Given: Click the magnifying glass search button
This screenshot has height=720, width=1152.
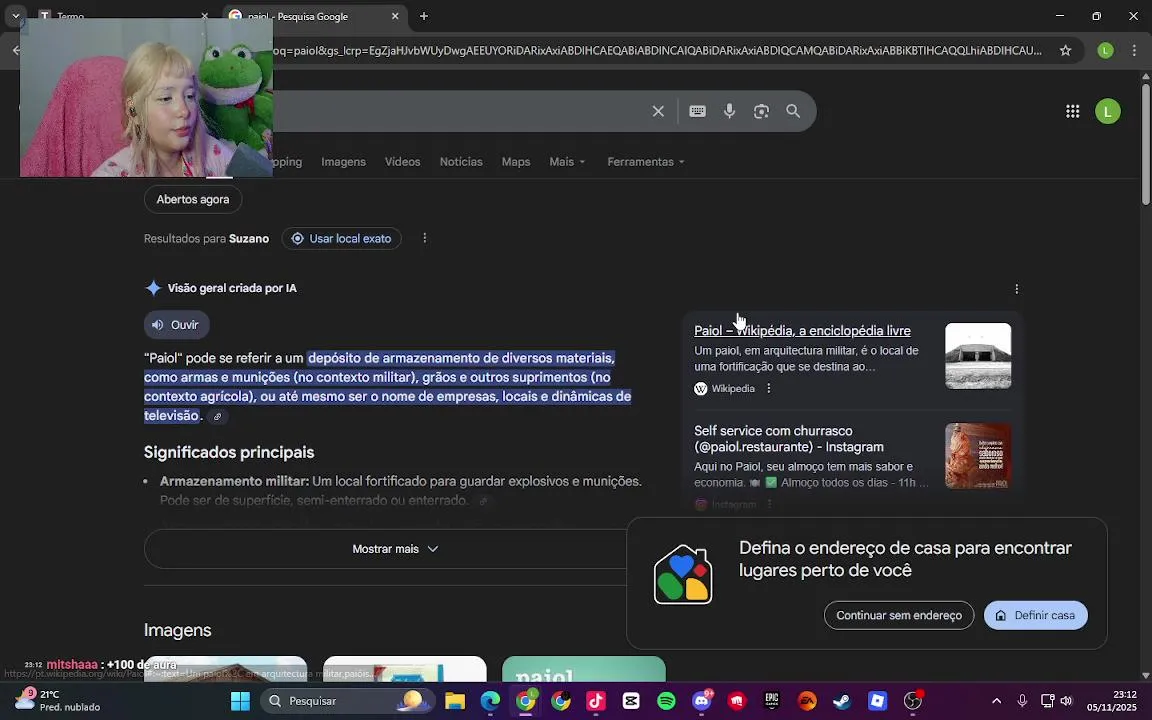Looking at the screenshot, I should pos(793,111).
